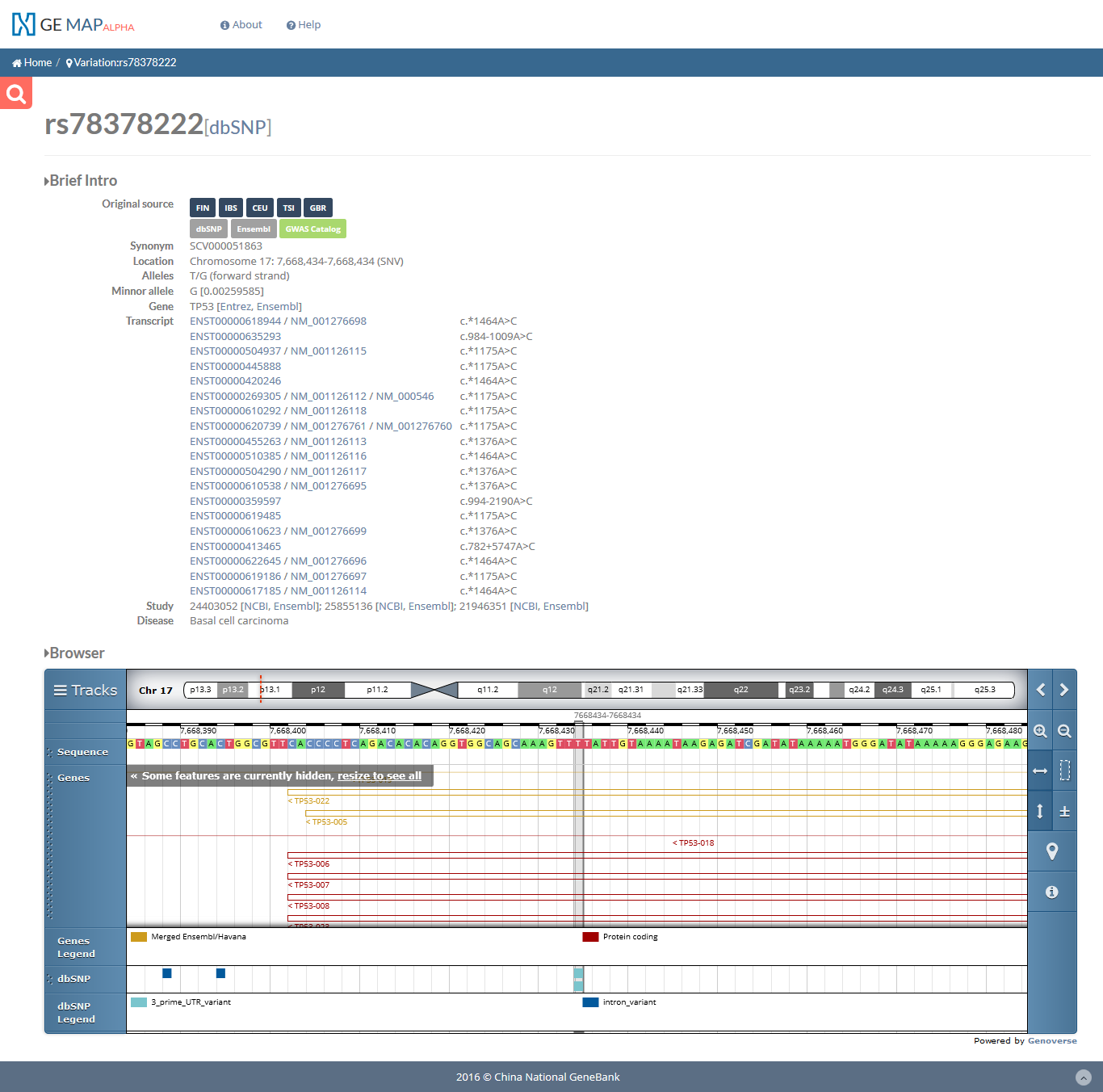Select the TSI population tag
Image resolution: width=1103 pixels, height=1092 pixels.
(288, 208)
